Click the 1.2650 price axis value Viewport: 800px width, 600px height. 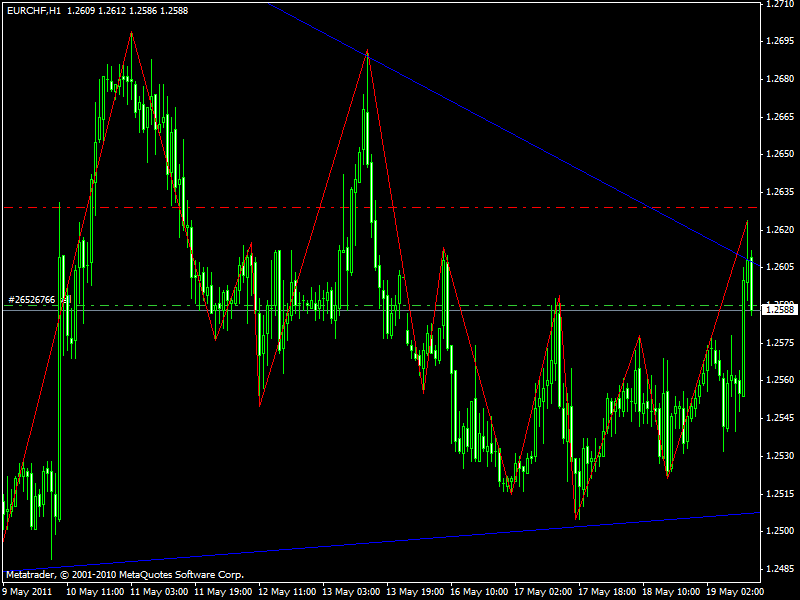pos(779,155)
